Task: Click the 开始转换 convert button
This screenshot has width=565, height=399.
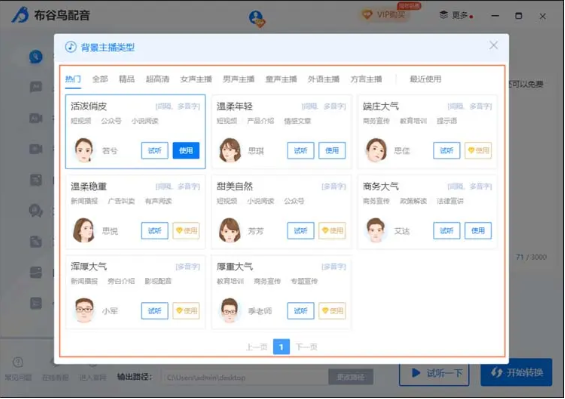Action: tap(516, 372)
